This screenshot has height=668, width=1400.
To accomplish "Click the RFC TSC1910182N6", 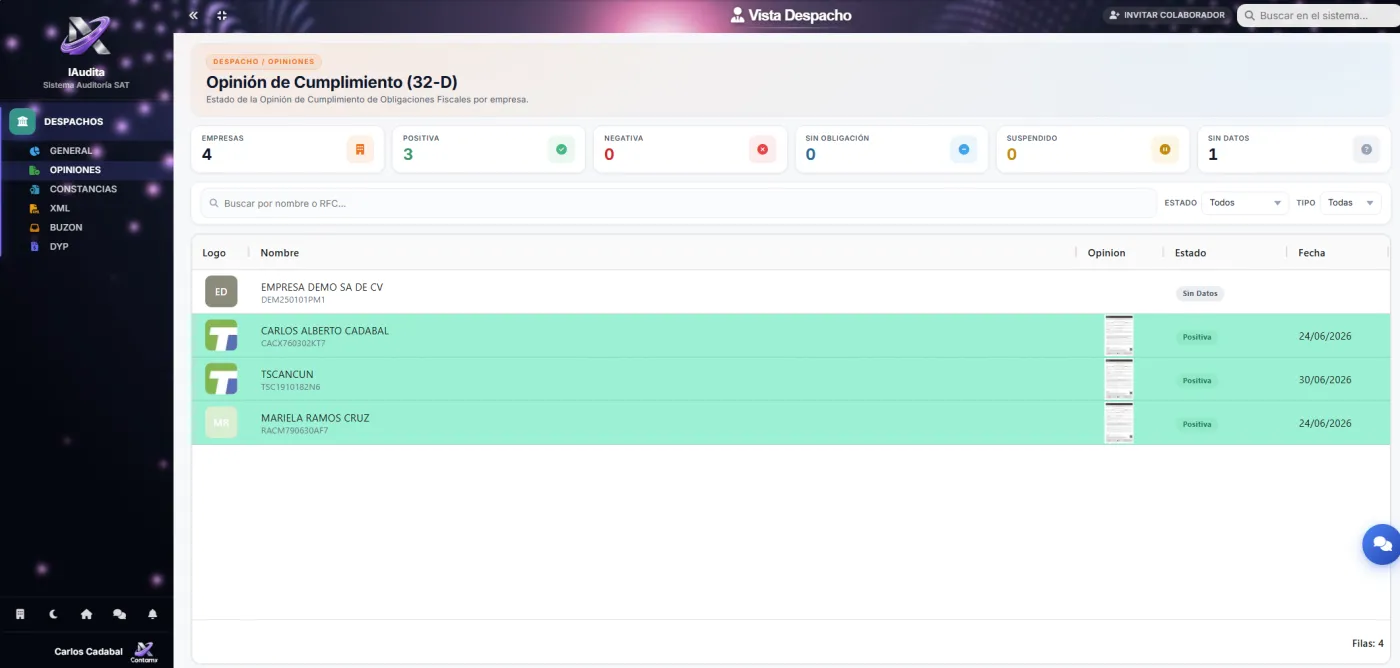I will tap(291, 387).
